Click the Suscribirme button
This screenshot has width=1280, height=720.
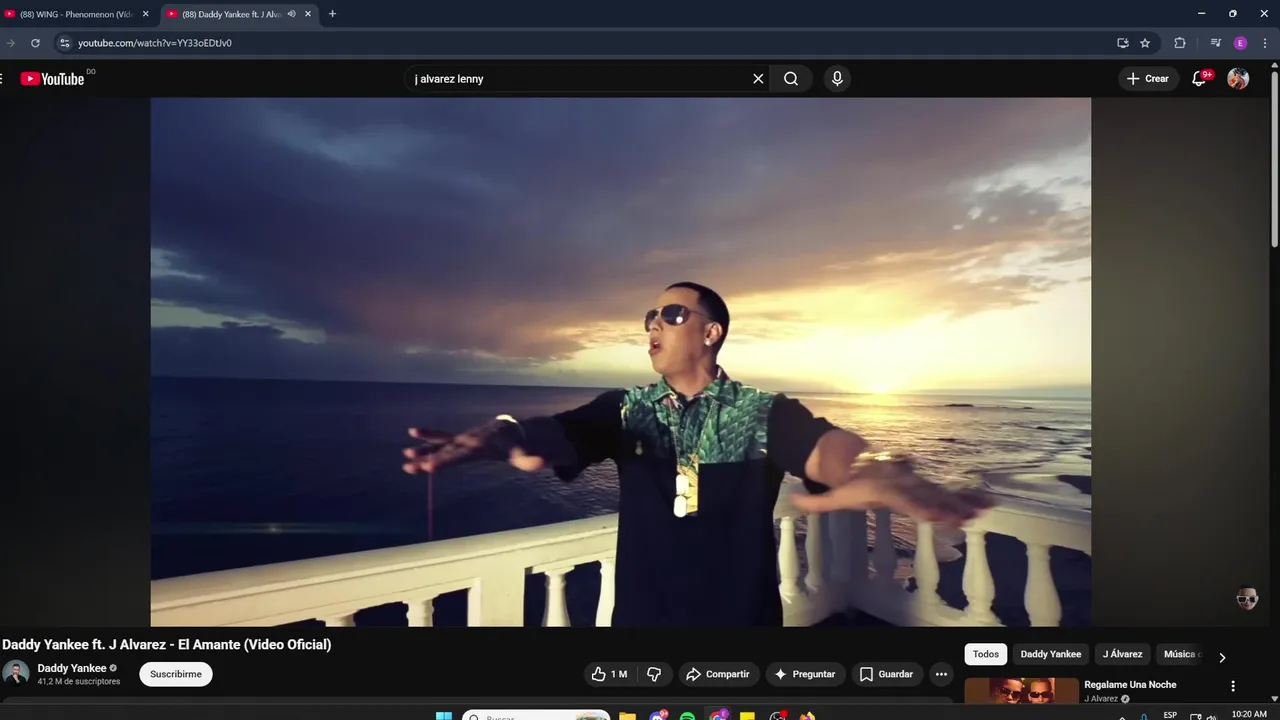(x=176, y=674)
